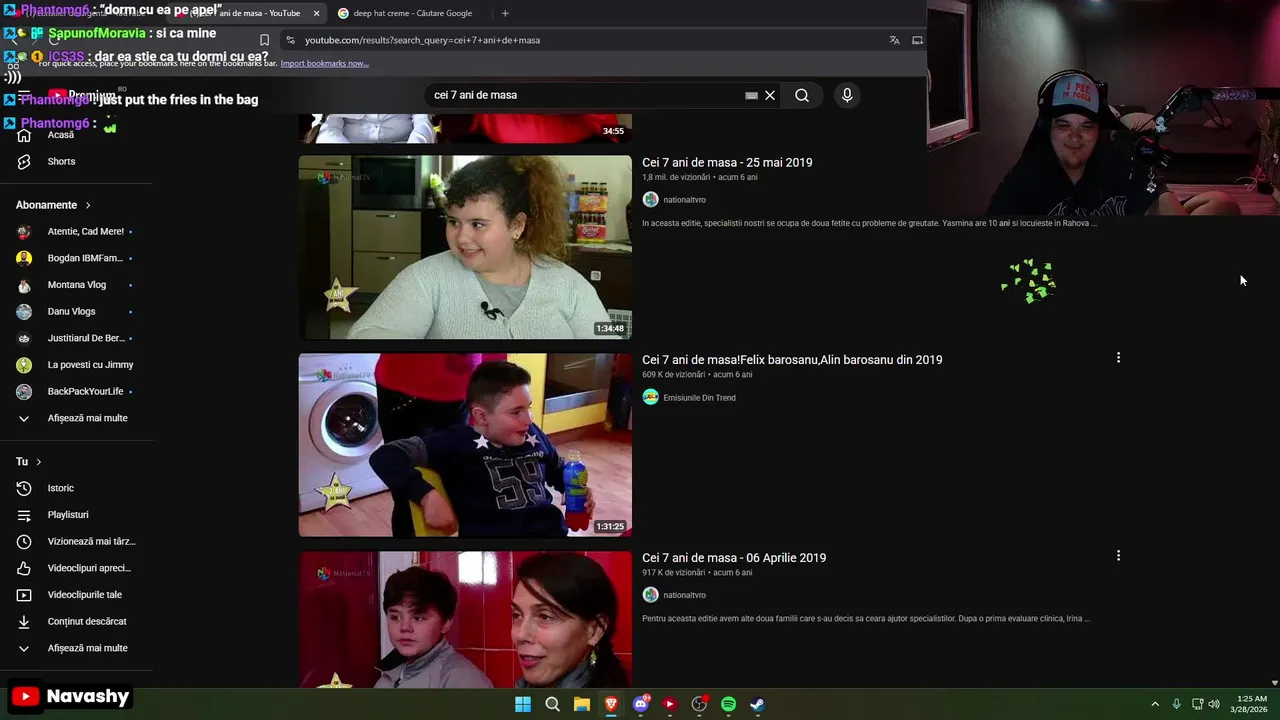1280x720 pixels.
Task: Follow the 'Import bookmarks now...' link
Action: [x=324, y=63]
